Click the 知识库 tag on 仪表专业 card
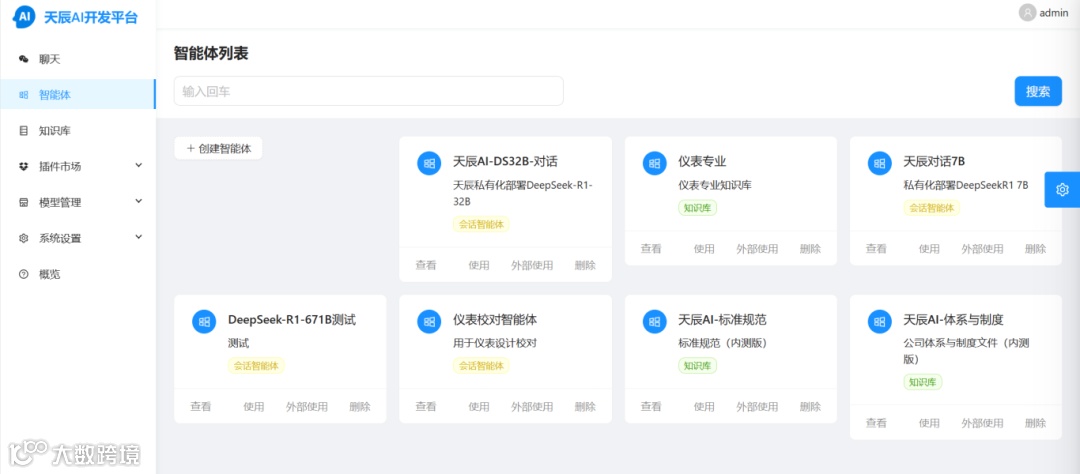 pos(697,207)
